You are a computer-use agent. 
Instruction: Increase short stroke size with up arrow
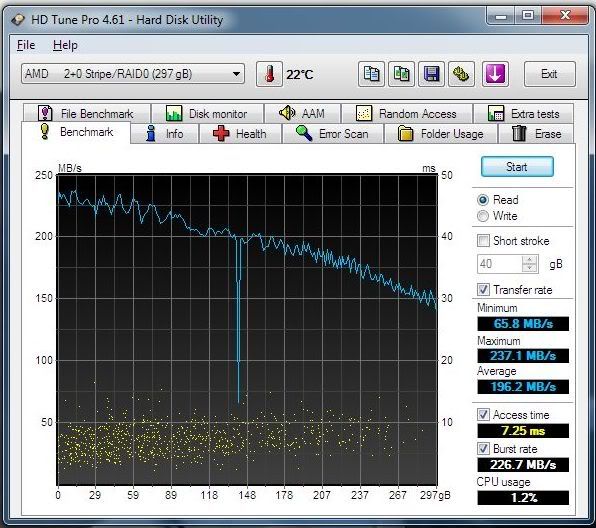click(529, 260)
